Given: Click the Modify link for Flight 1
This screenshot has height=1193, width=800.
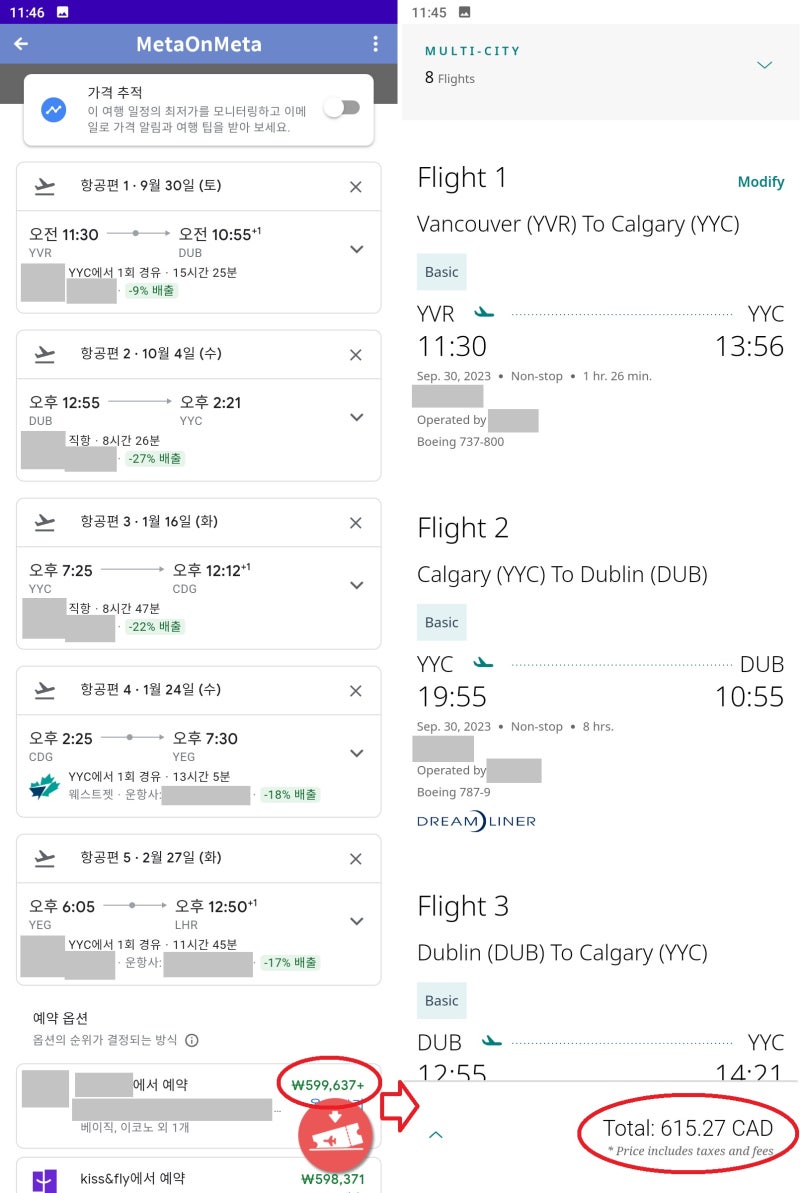Looking at the screenshot, I should point(760,182).
